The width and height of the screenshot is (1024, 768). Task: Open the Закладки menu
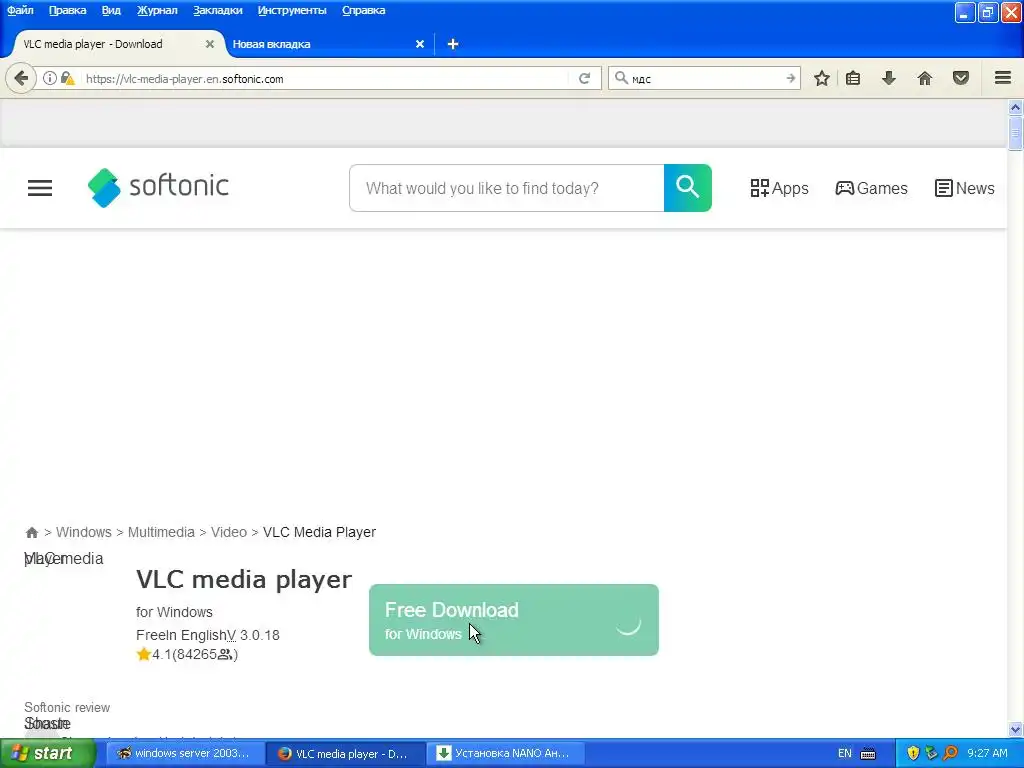point(217,10)
